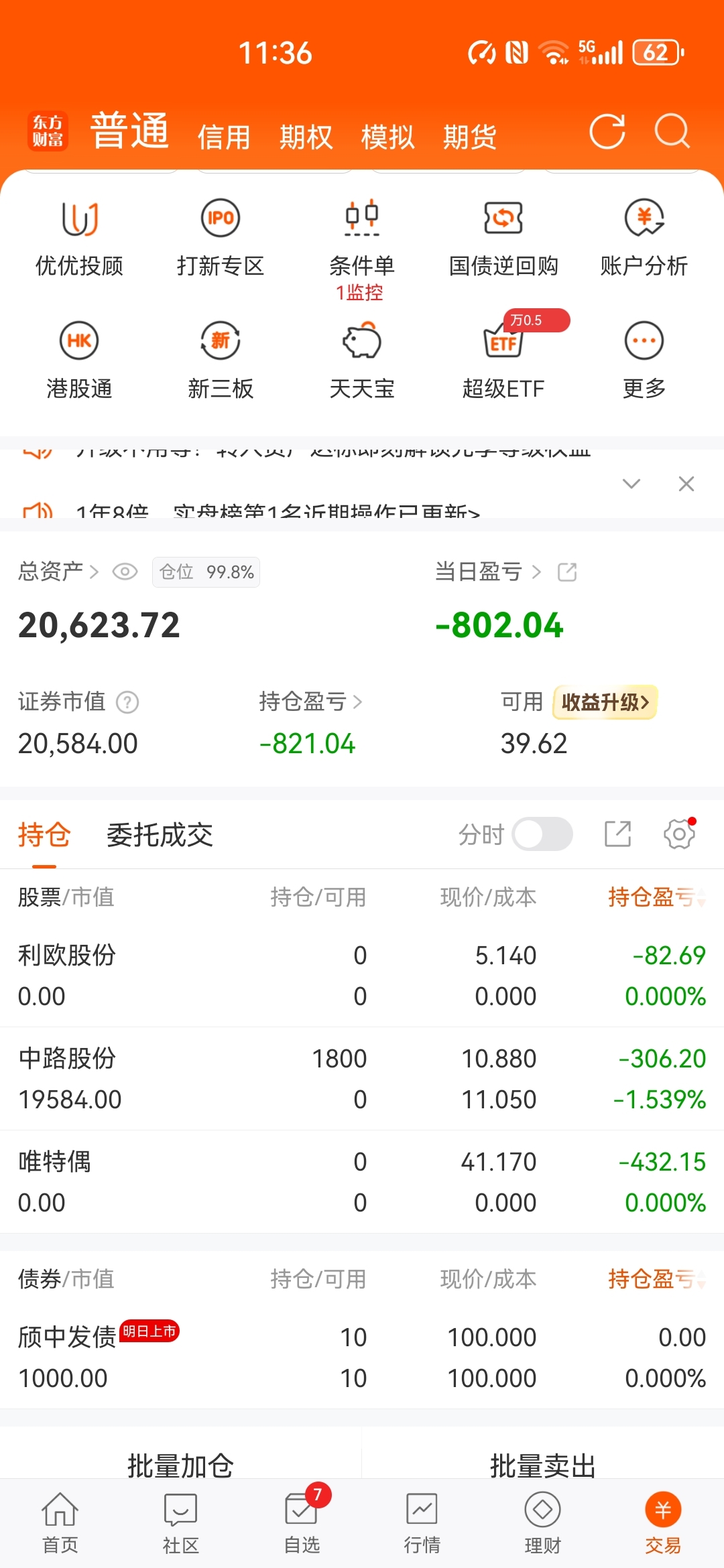Viewport: 724px width, 1568px height.
Task: Tap the 证券市值 help question icon
Action: click(127, 702)
